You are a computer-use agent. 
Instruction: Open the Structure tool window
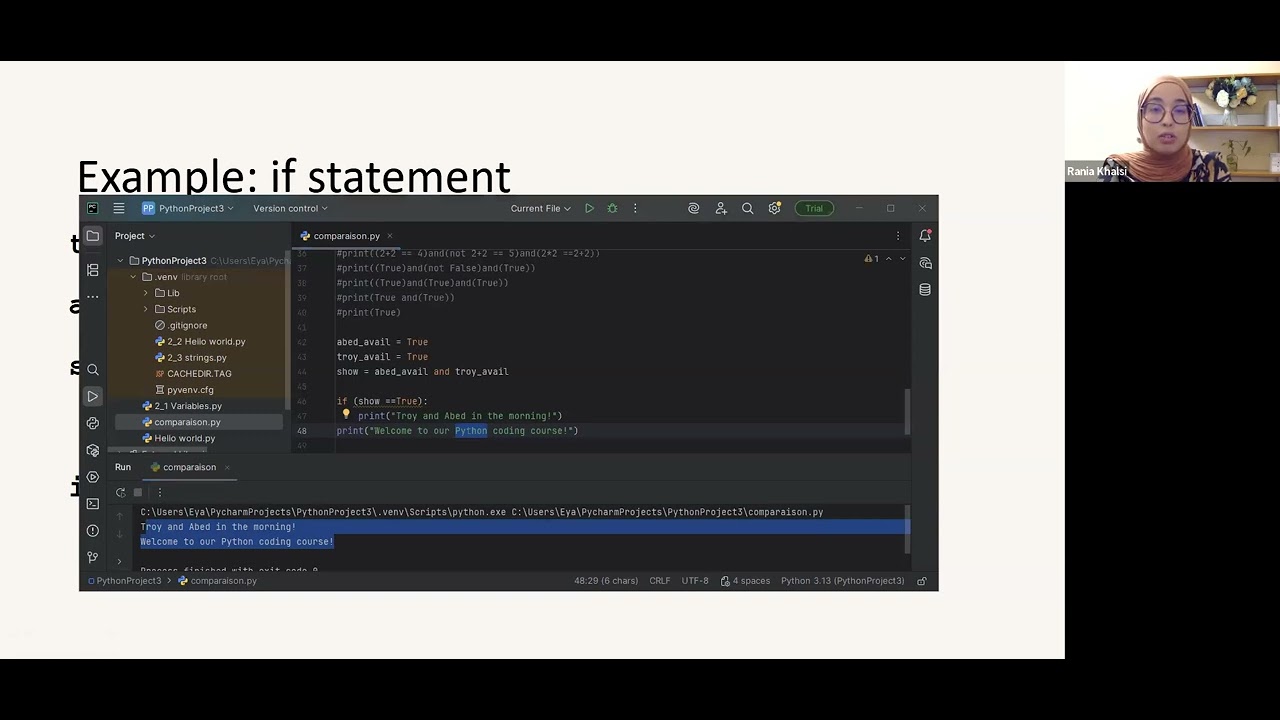93,270
